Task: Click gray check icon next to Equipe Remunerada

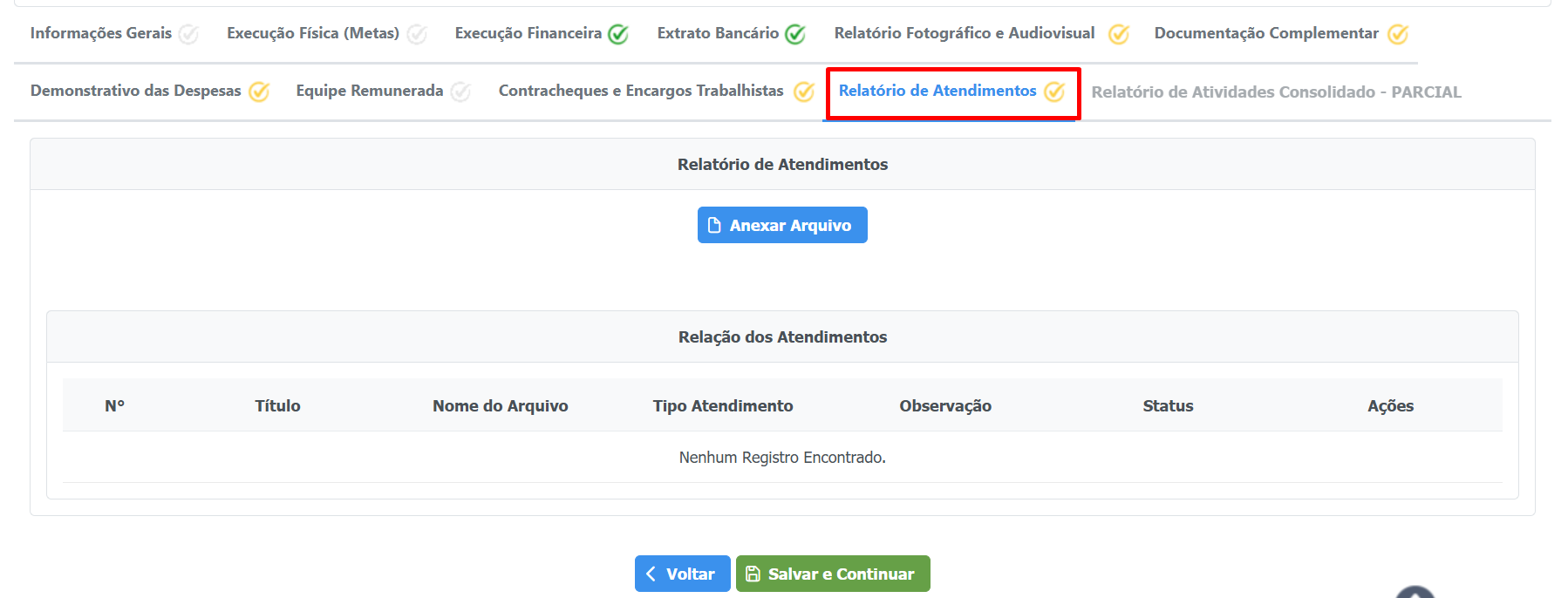Action: click(460, 92)
